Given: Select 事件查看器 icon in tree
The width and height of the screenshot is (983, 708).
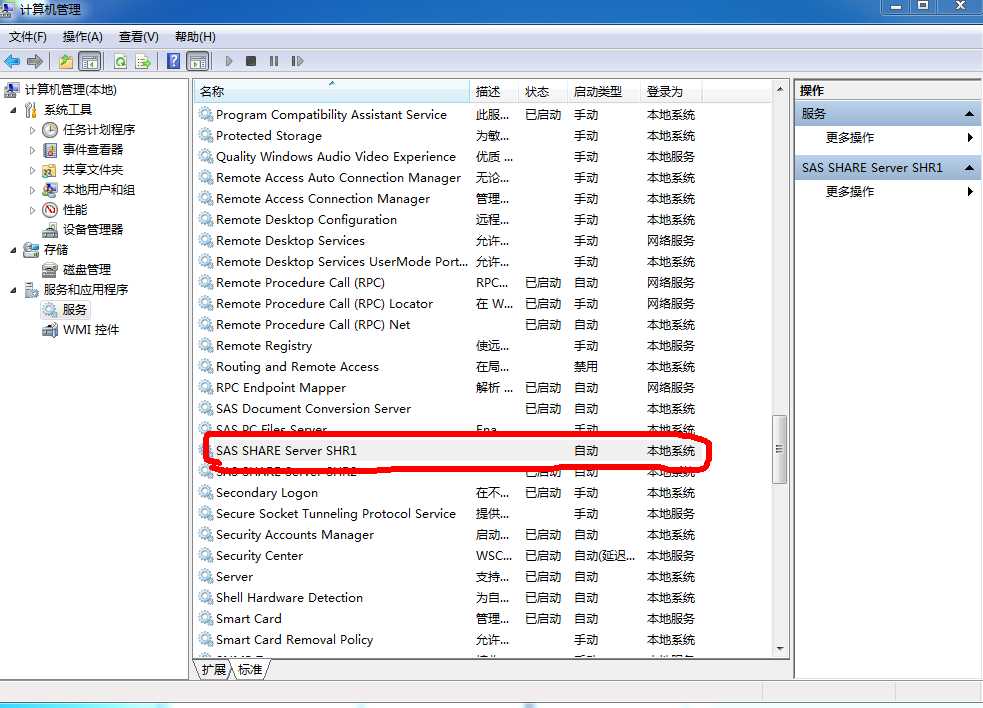Looking at the screenshot, I should point(50,150).
